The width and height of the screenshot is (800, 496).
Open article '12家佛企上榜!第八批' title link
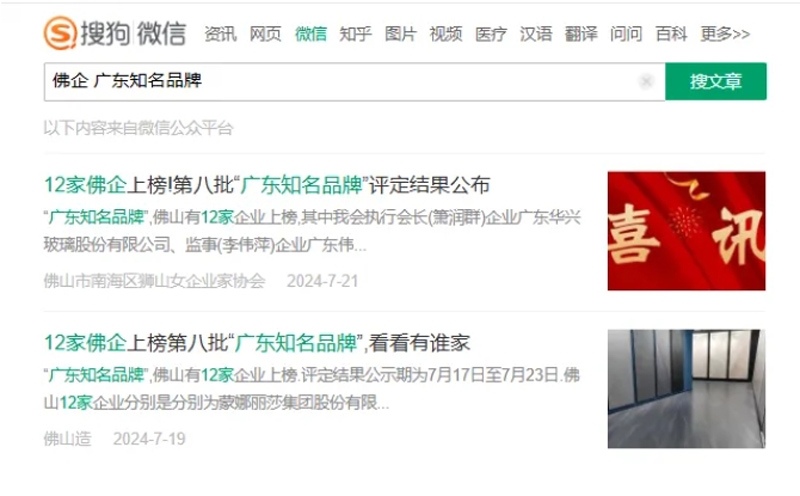click(267, 185)
